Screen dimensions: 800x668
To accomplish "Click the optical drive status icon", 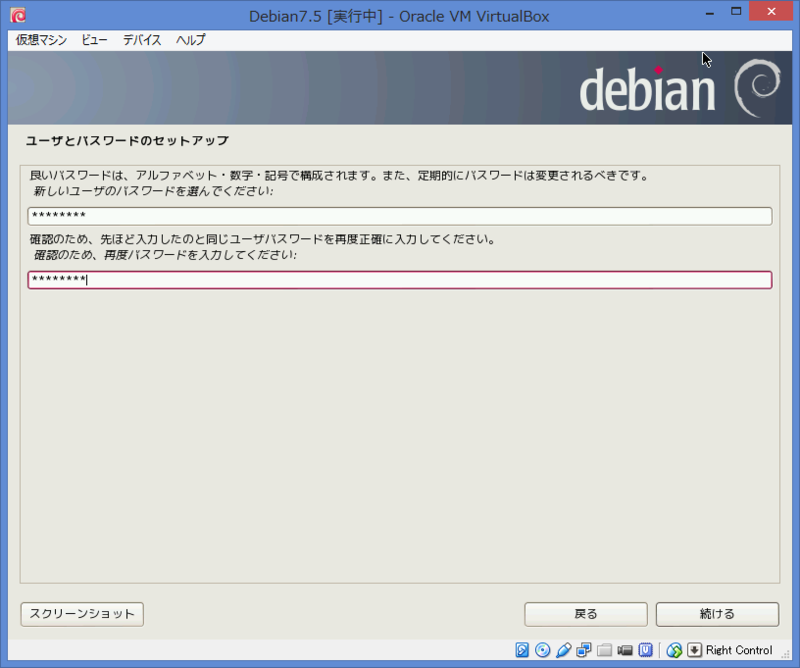I will click(x=542, y=650).
